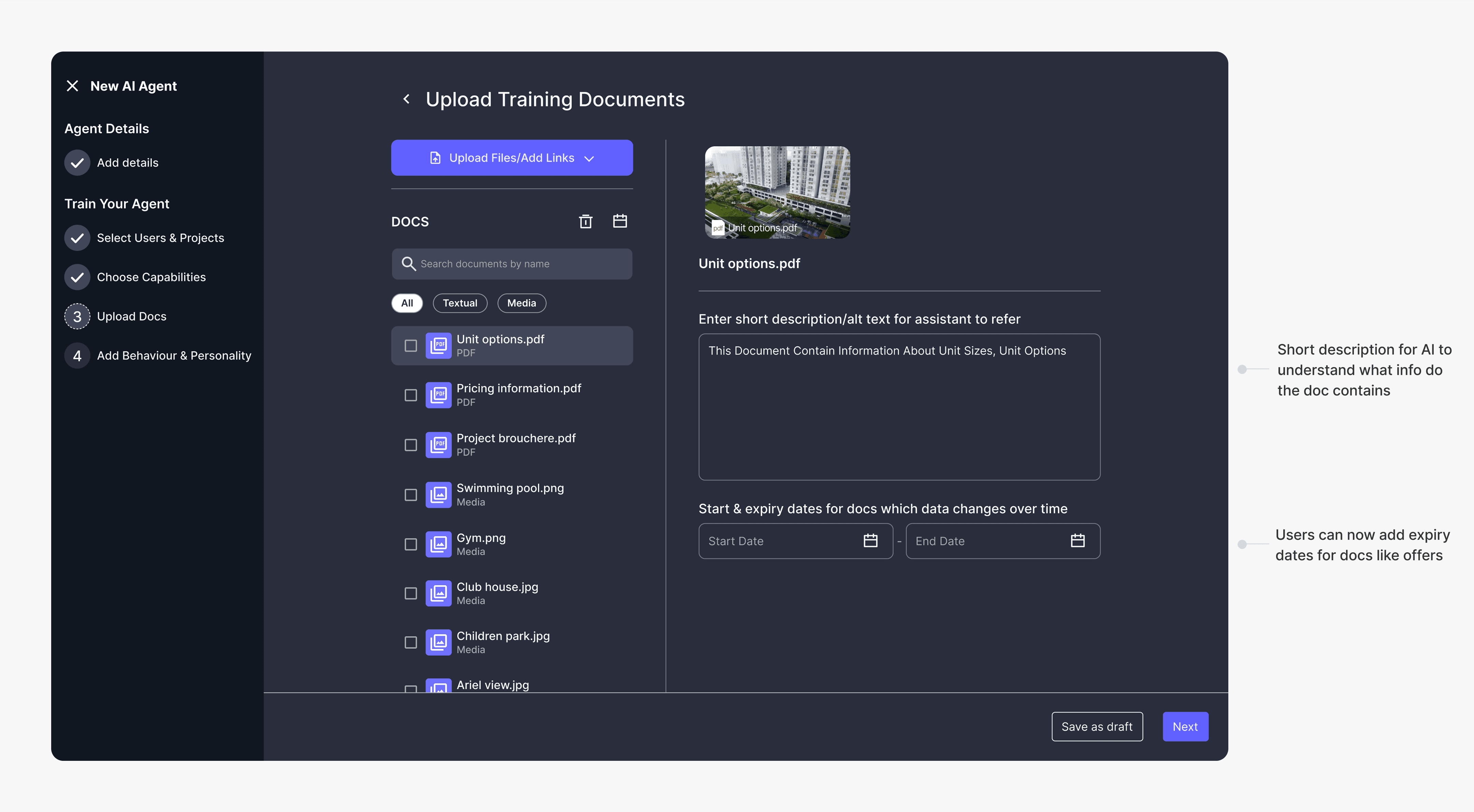
Task: Click the back arrow next to Upload Training Documents
Action: click(406, 99)
